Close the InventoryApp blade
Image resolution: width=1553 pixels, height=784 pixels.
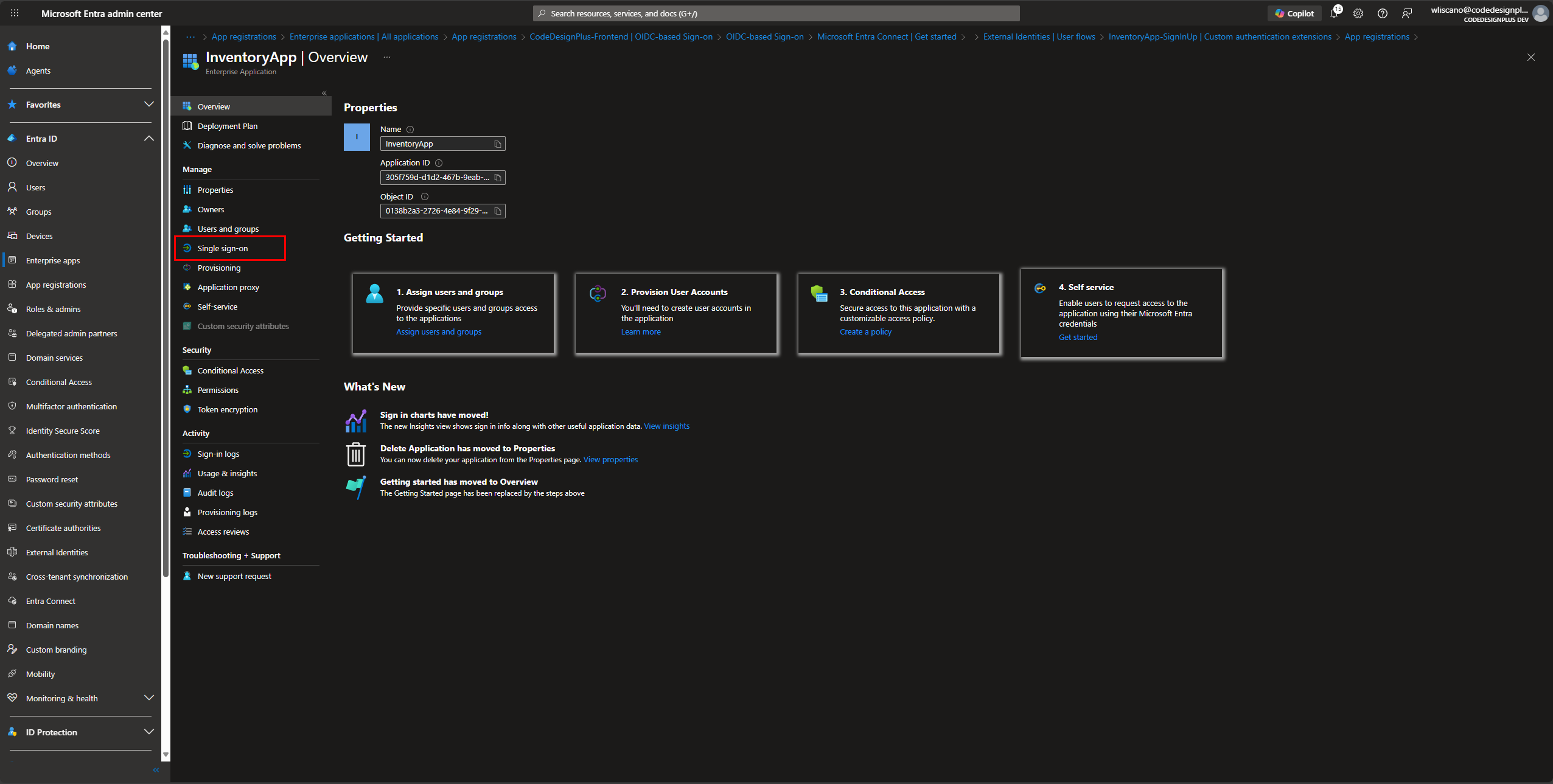(1530, 57)
